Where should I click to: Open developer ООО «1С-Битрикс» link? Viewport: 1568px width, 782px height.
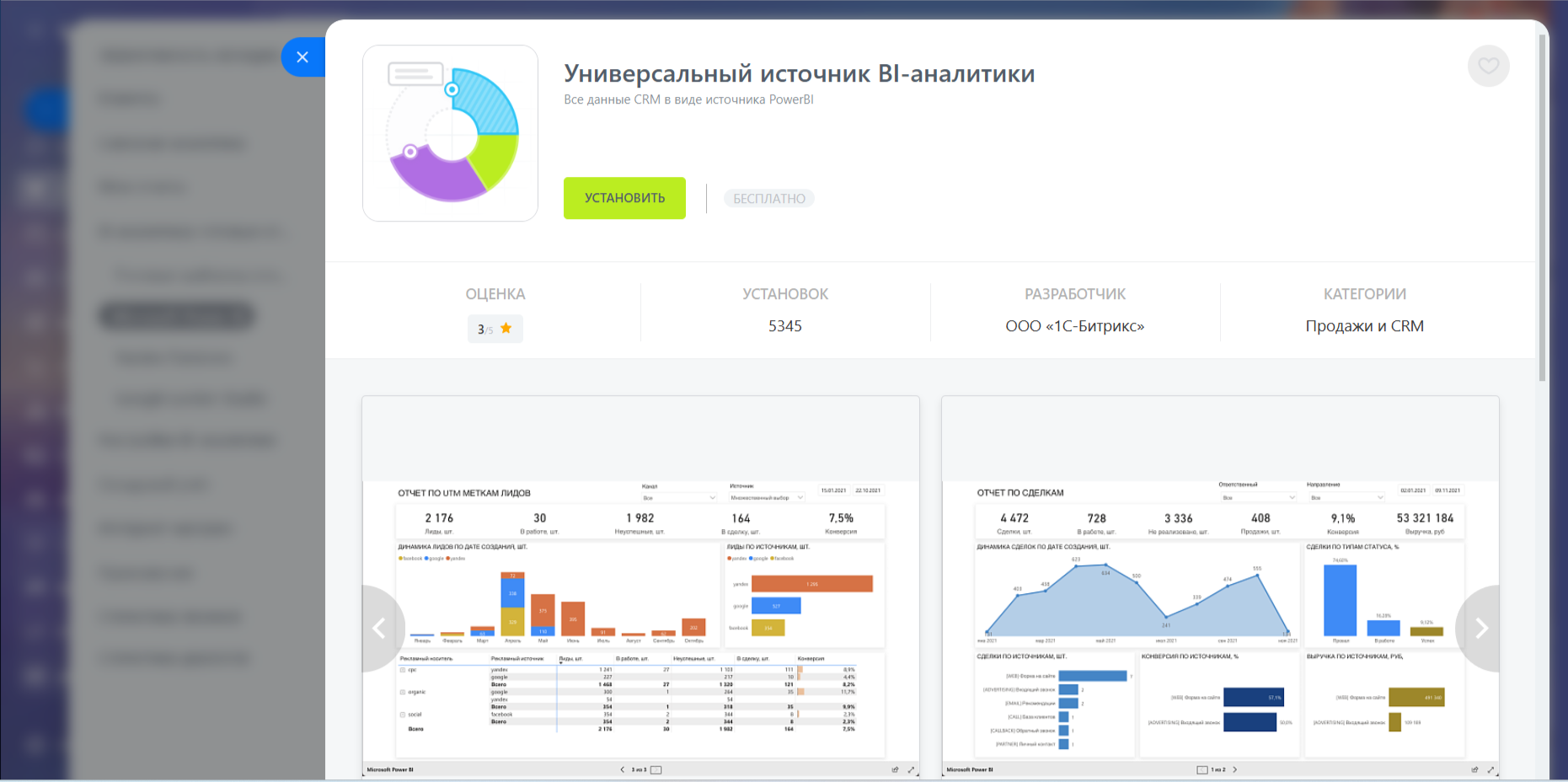click(x=1074, y=326)
